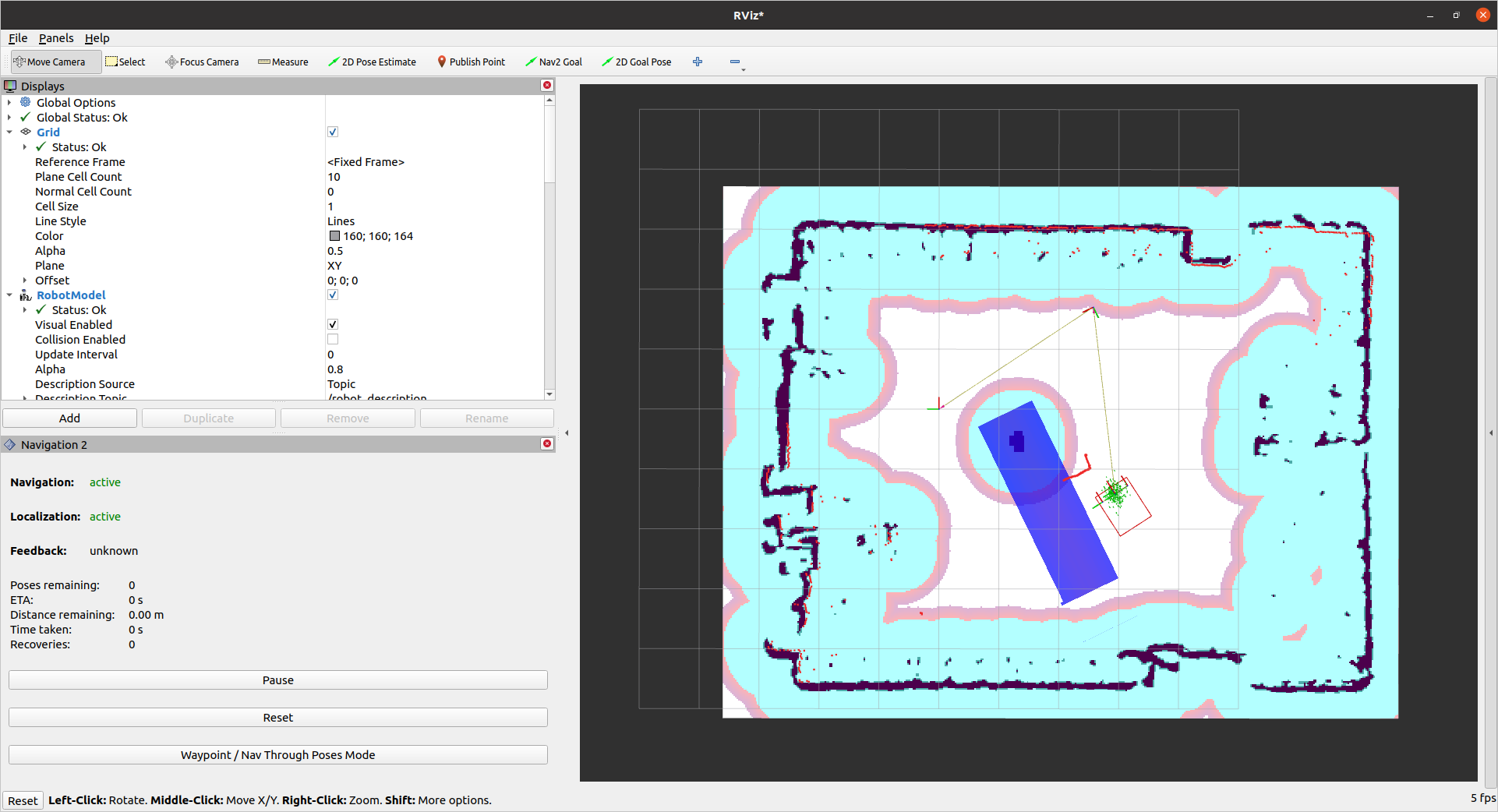Click the Global Options gear icon
The height and width of the screenshot is (812, 1498).
[x=26, y=102]
